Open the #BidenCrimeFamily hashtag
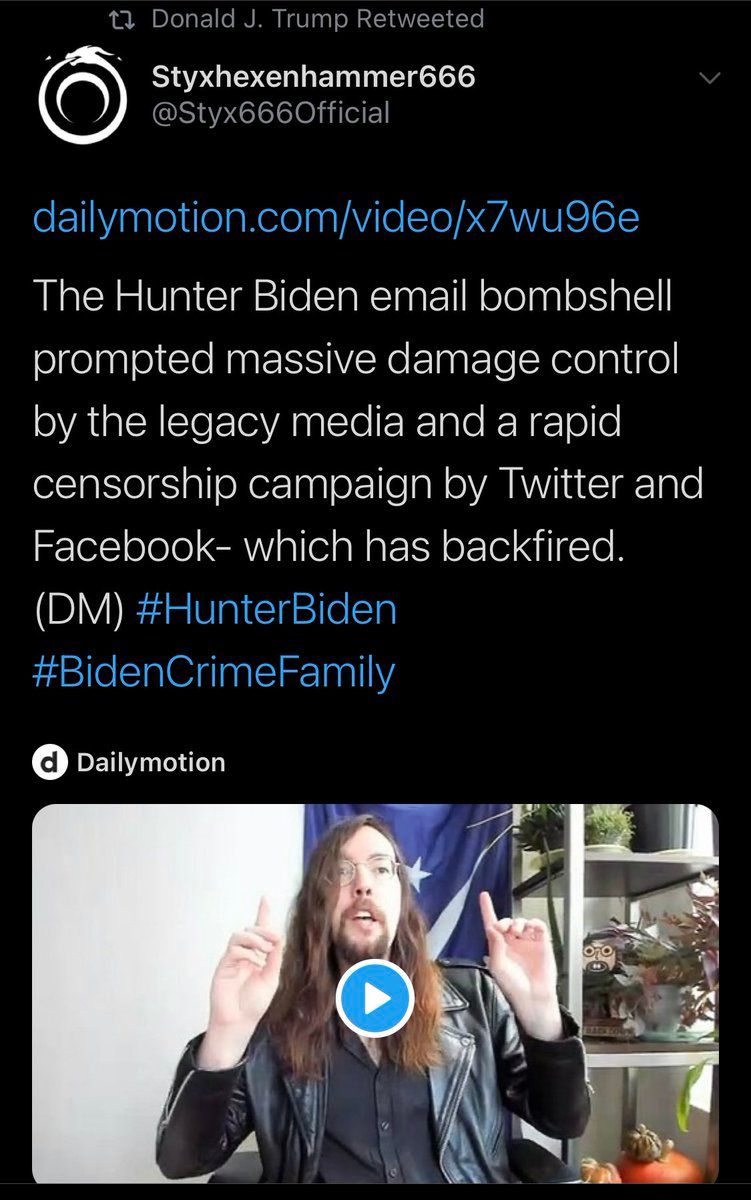The image size is (751, 1200). tap(214, 672)
